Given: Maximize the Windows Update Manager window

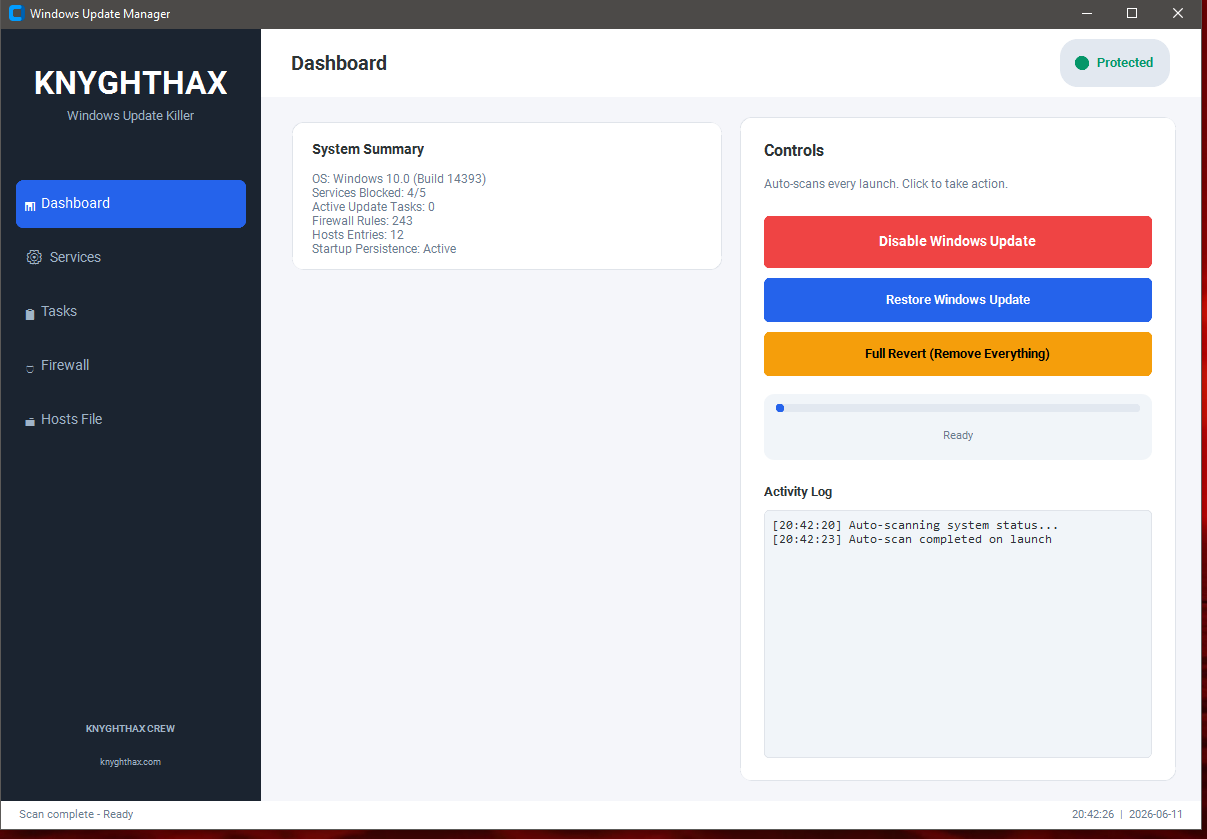Looking at the screenshot, I should point(1132,14).
